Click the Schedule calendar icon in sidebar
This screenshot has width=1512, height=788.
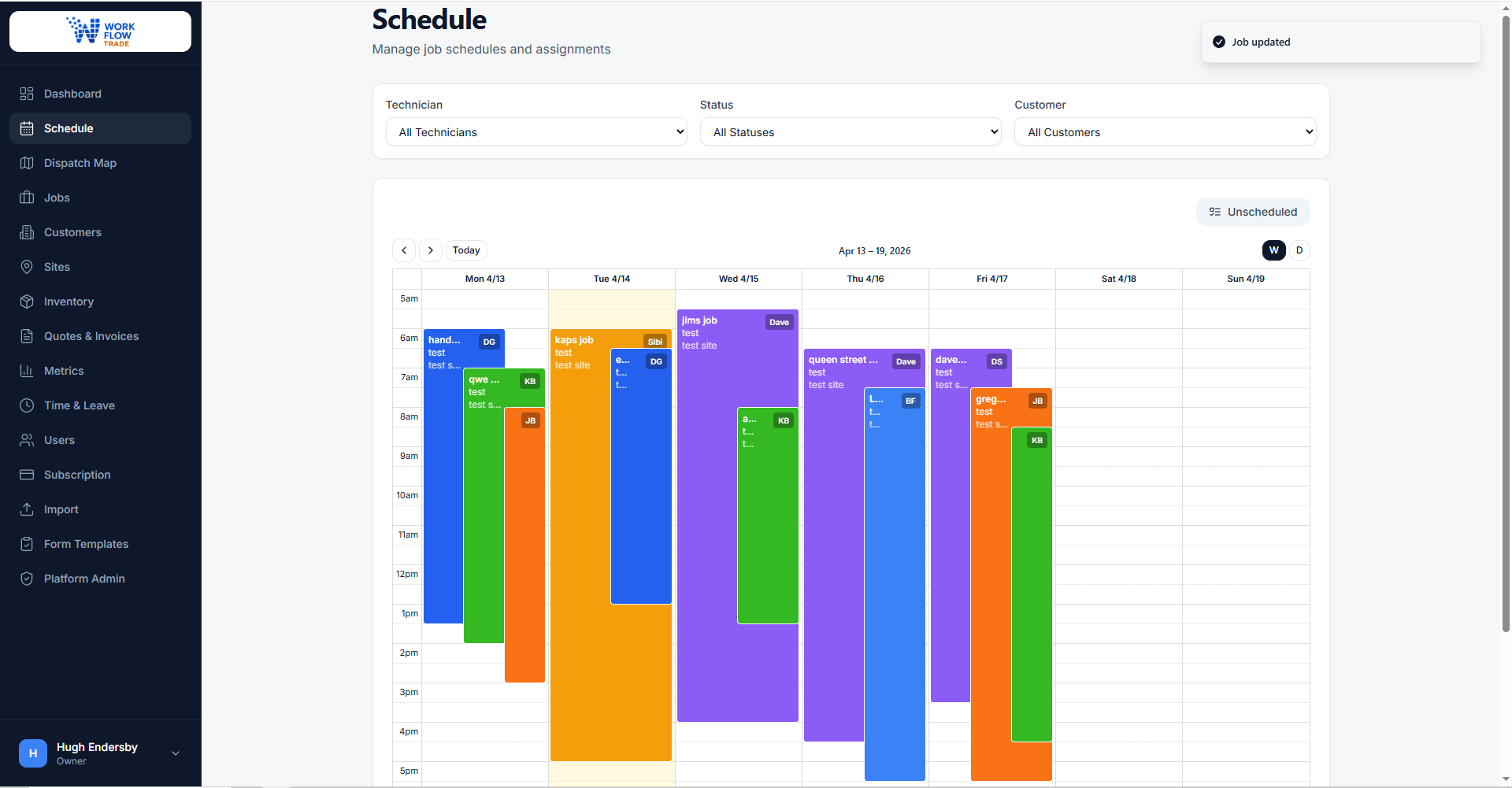point(27,128)
